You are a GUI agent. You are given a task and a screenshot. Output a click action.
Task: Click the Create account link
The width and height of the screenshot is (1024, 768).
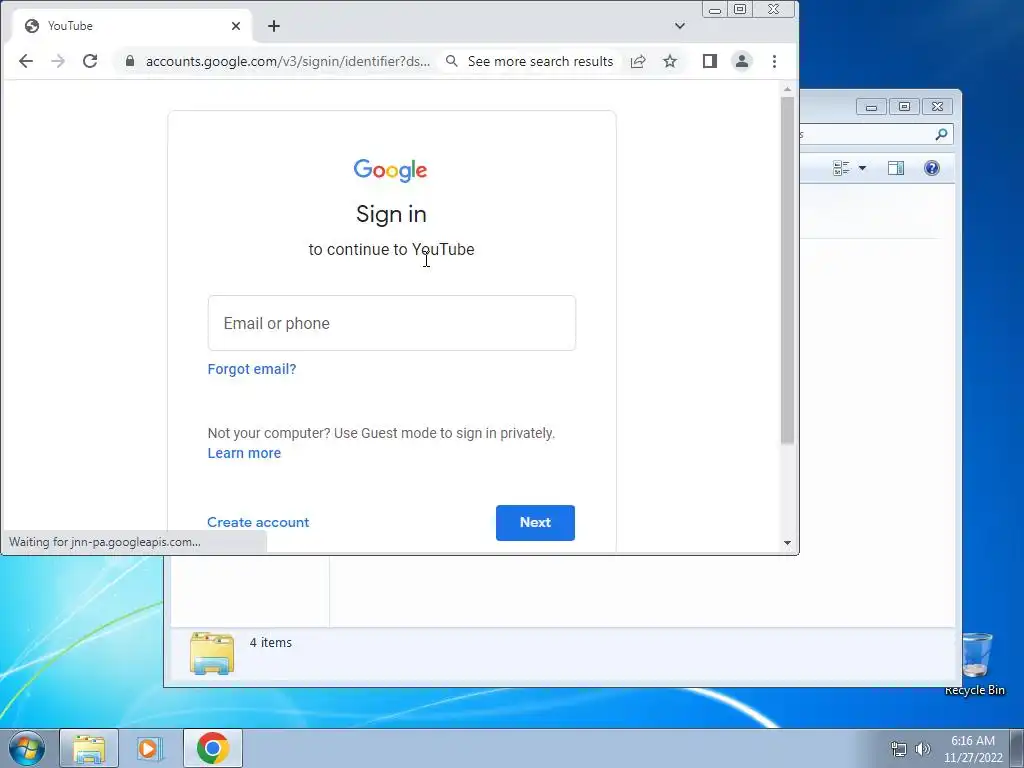tap(258, 522)
